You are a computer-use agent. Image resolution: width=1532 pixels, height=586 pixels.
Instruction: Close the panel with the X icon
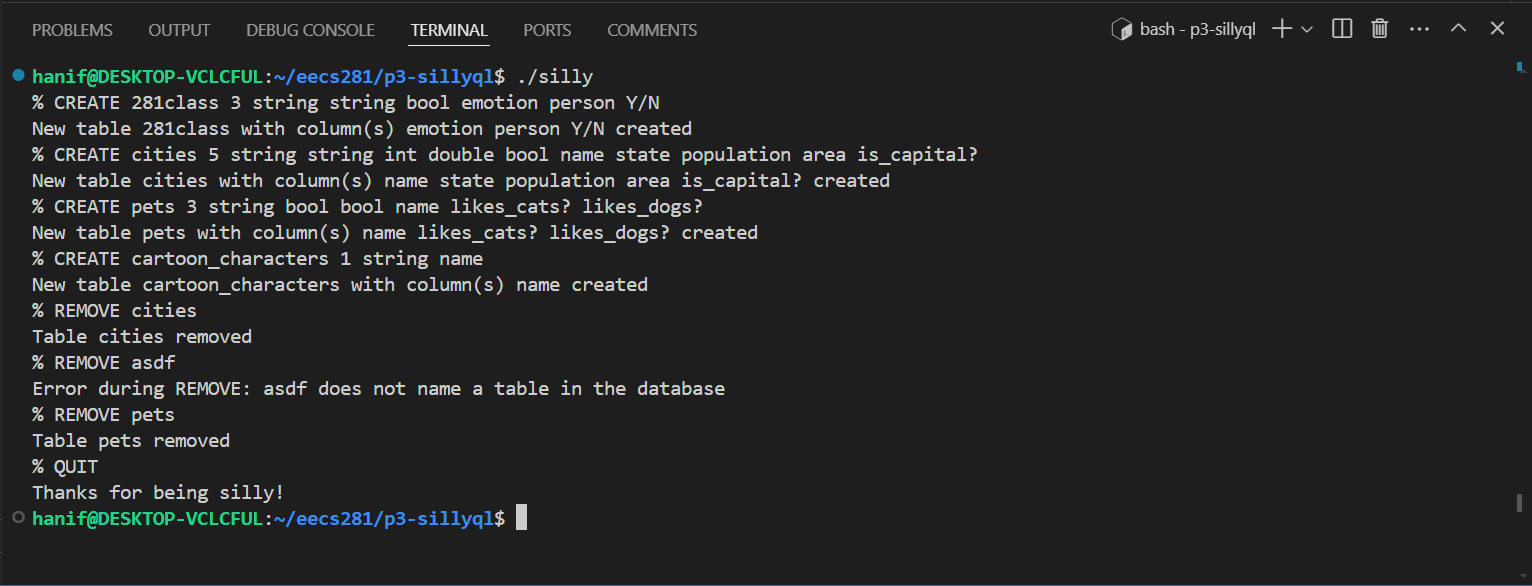[x=1497, y=29]
